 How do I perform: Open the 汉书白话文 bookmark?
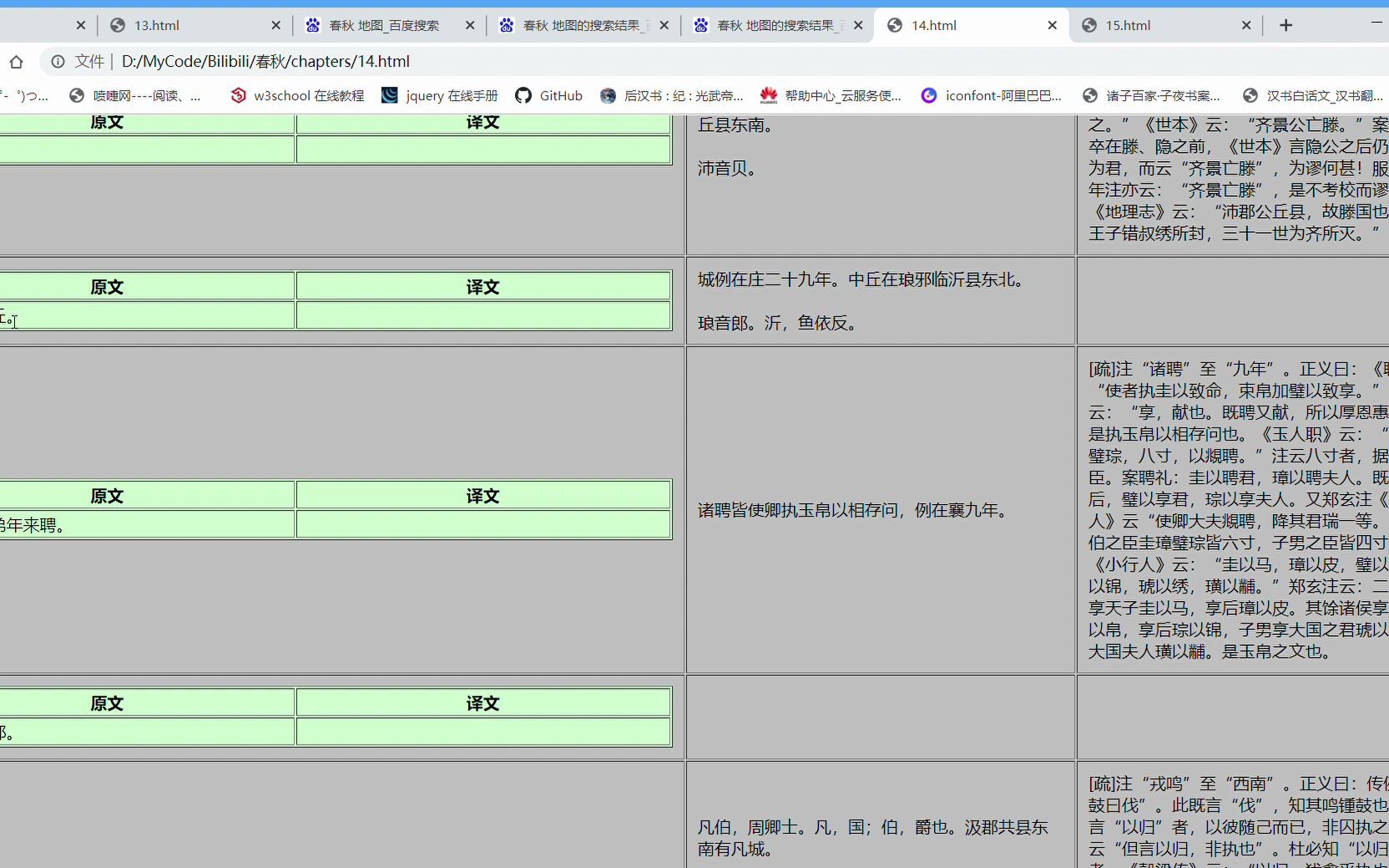click(1313, 95)
